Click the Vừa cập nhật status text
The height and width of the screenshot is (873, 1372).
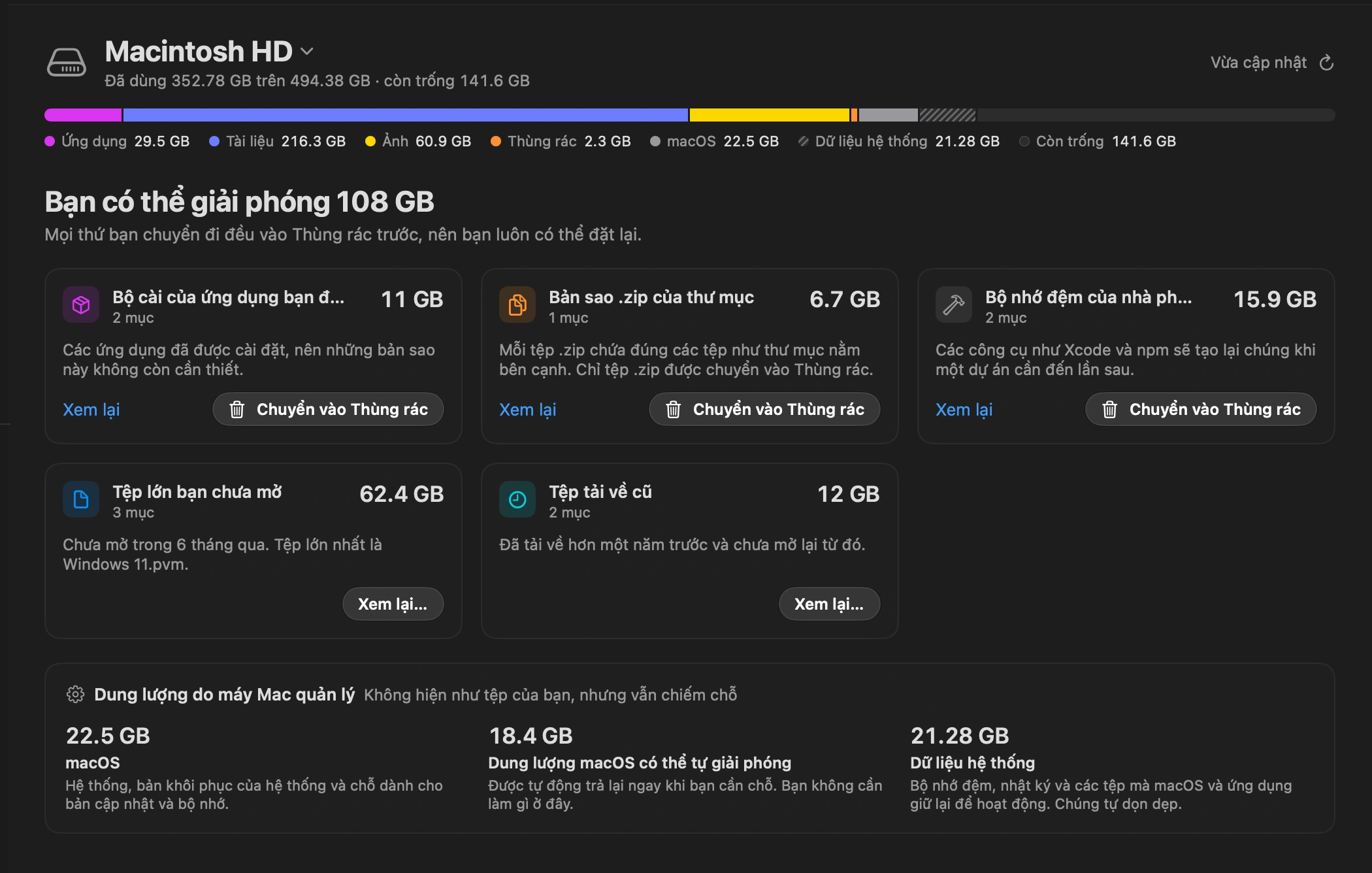(1258, 63)
